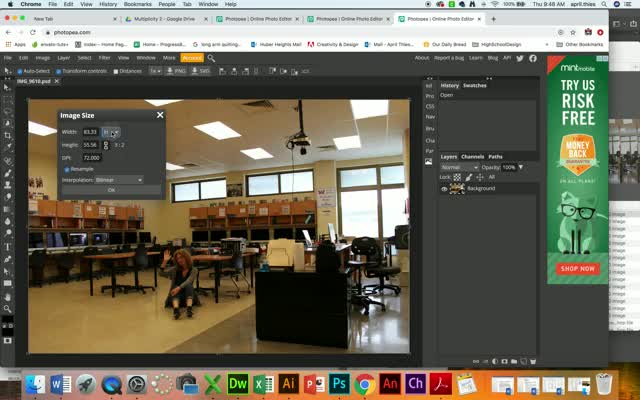Image resolution: width=640 pixels, height=400 pixels.
Task: Open the Photopea Image menu
Action: click(x=42, y=58)
